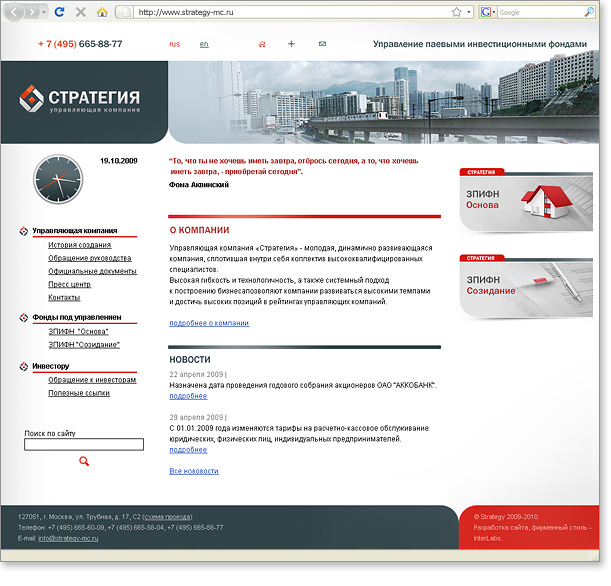The height and width of the screenshot is (586, 611).
Task: Open Пресс центр page
Action: coord(69,284)
